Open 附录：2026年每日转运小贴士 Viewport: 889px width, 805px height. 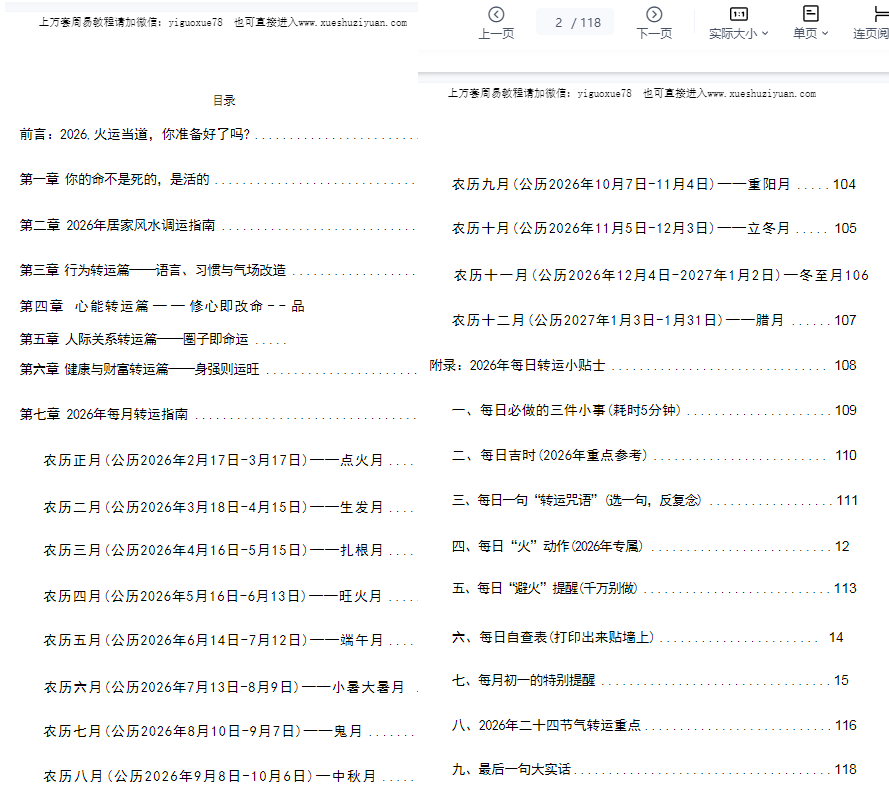[643, 366]
